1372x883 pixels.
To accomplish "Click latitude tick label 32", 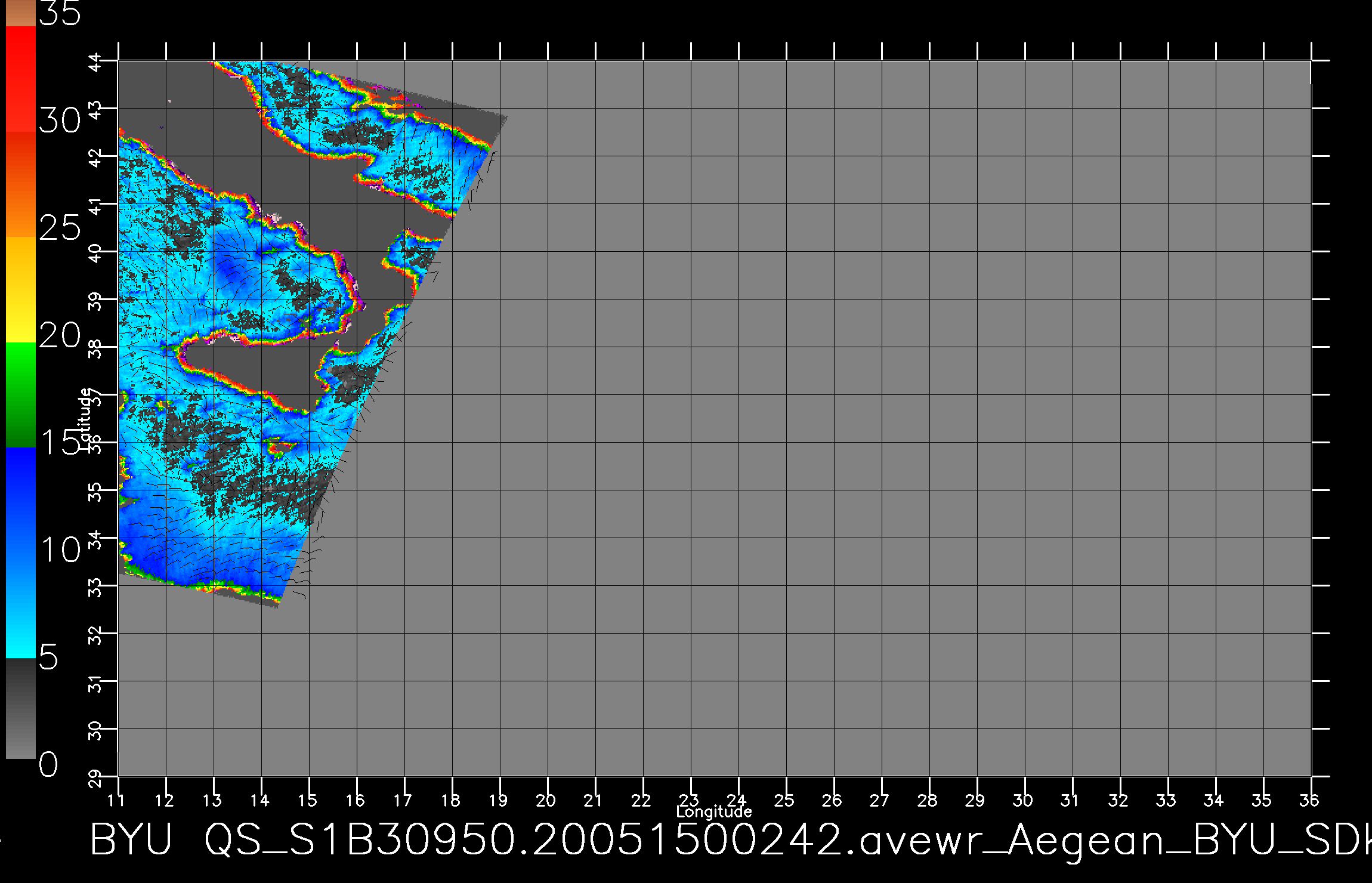I will [95, 634].
